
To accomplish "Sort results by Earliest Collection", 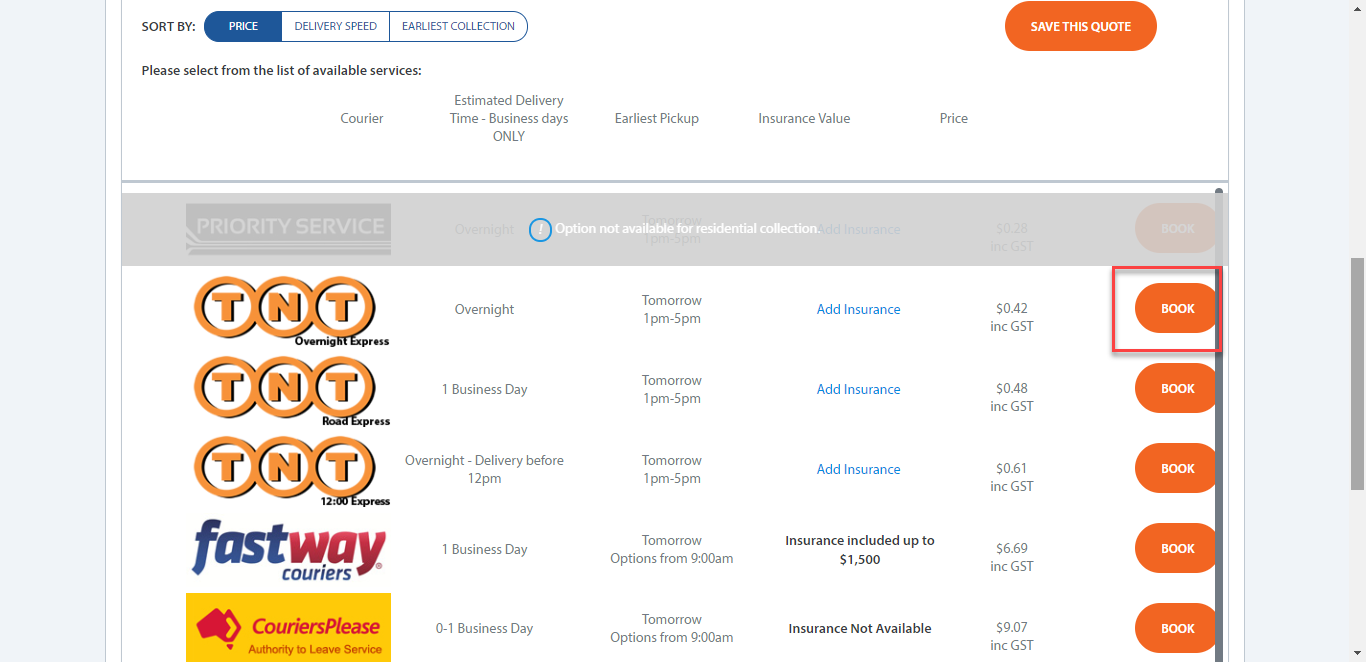I will tap(458, 26).
